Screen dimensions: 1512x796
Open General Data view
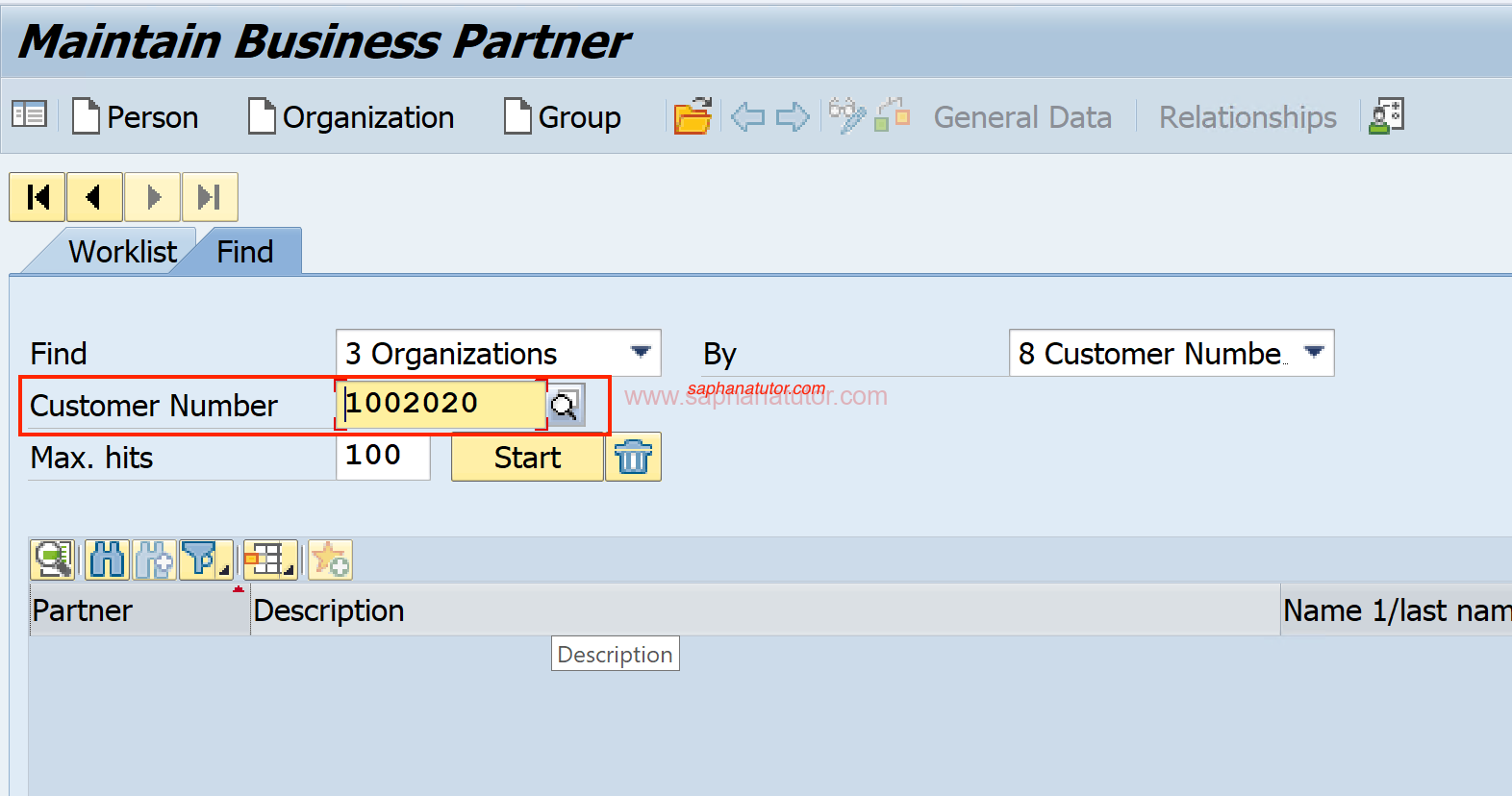pyautogui.click(x=1022, y=117)
